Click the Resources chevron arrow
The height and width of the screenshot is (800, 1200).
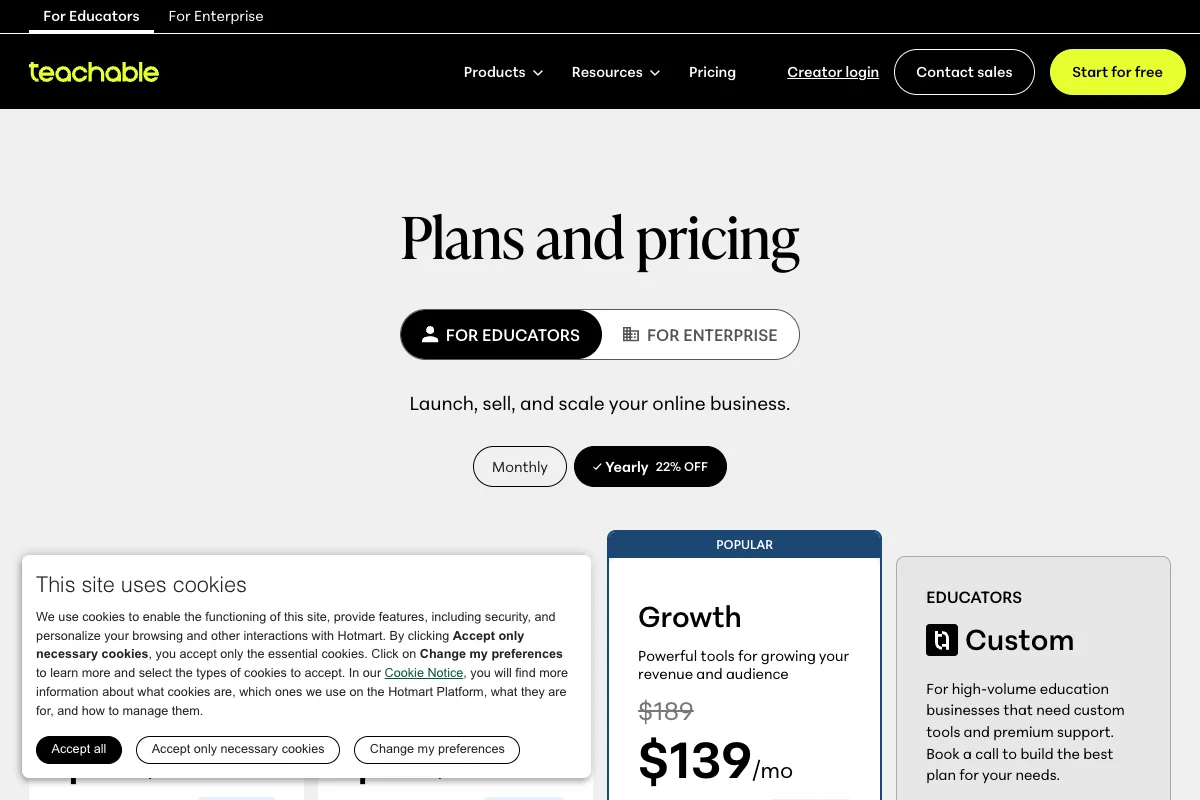(655, 73)
